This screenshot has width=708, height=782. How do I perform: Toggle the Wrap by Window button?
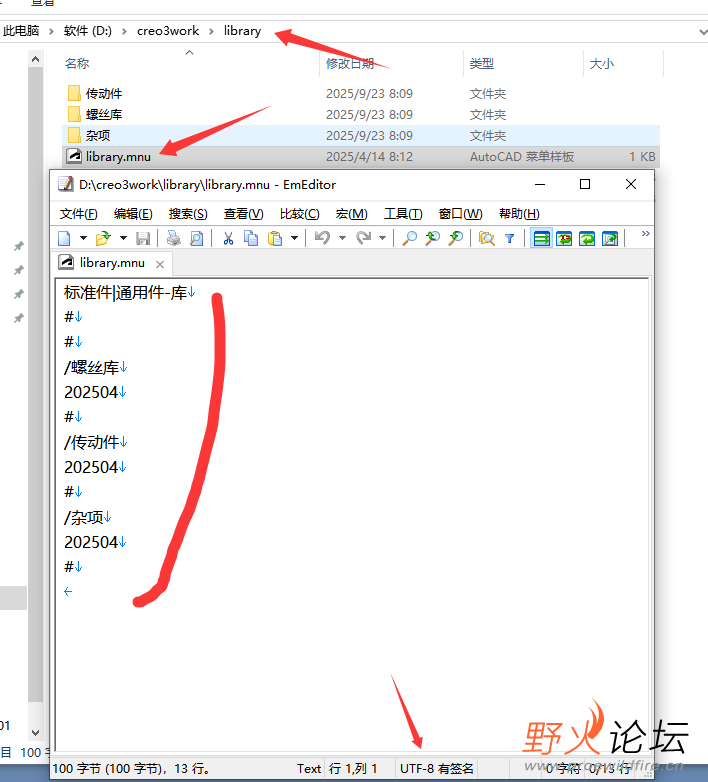point(587,238)
